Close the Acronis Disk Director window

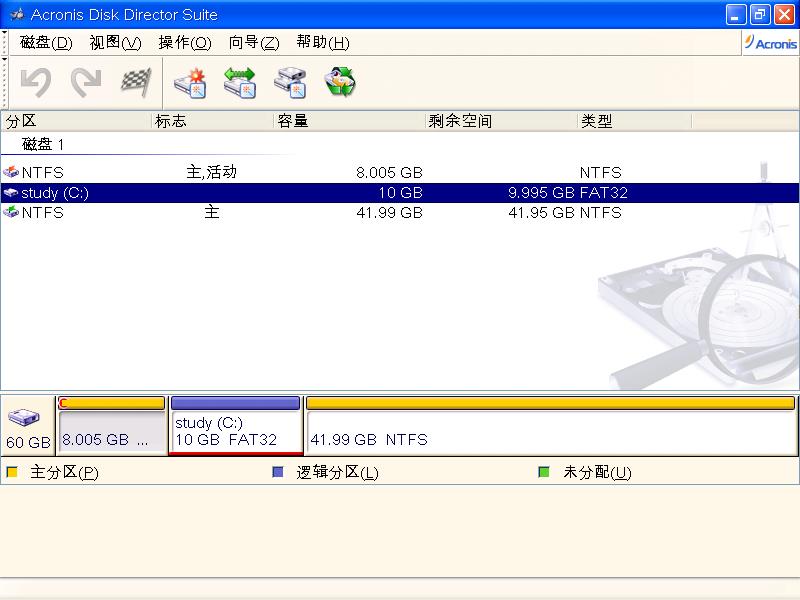tap(784, 15)
